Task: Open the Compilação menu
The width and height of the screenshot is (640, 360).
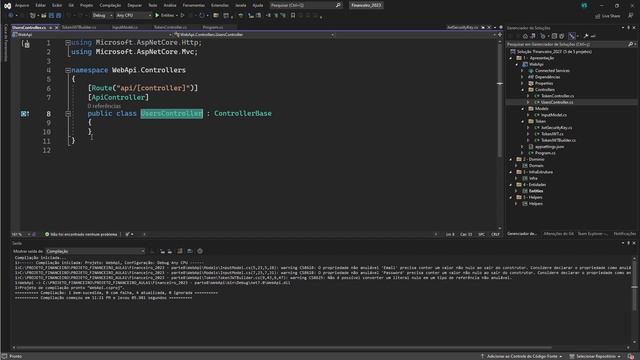Action: click(110, 5)
